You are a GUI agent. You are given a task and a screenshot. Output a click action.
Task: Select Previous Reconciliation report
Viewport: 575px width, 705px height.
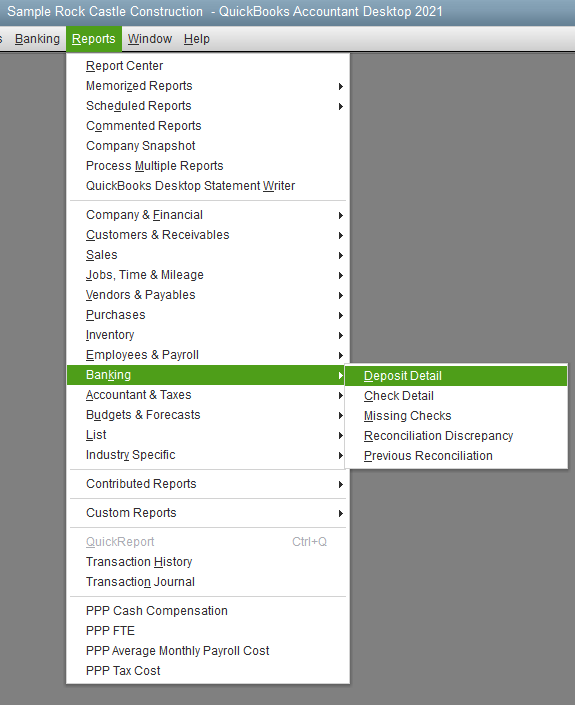click(456, 456)
